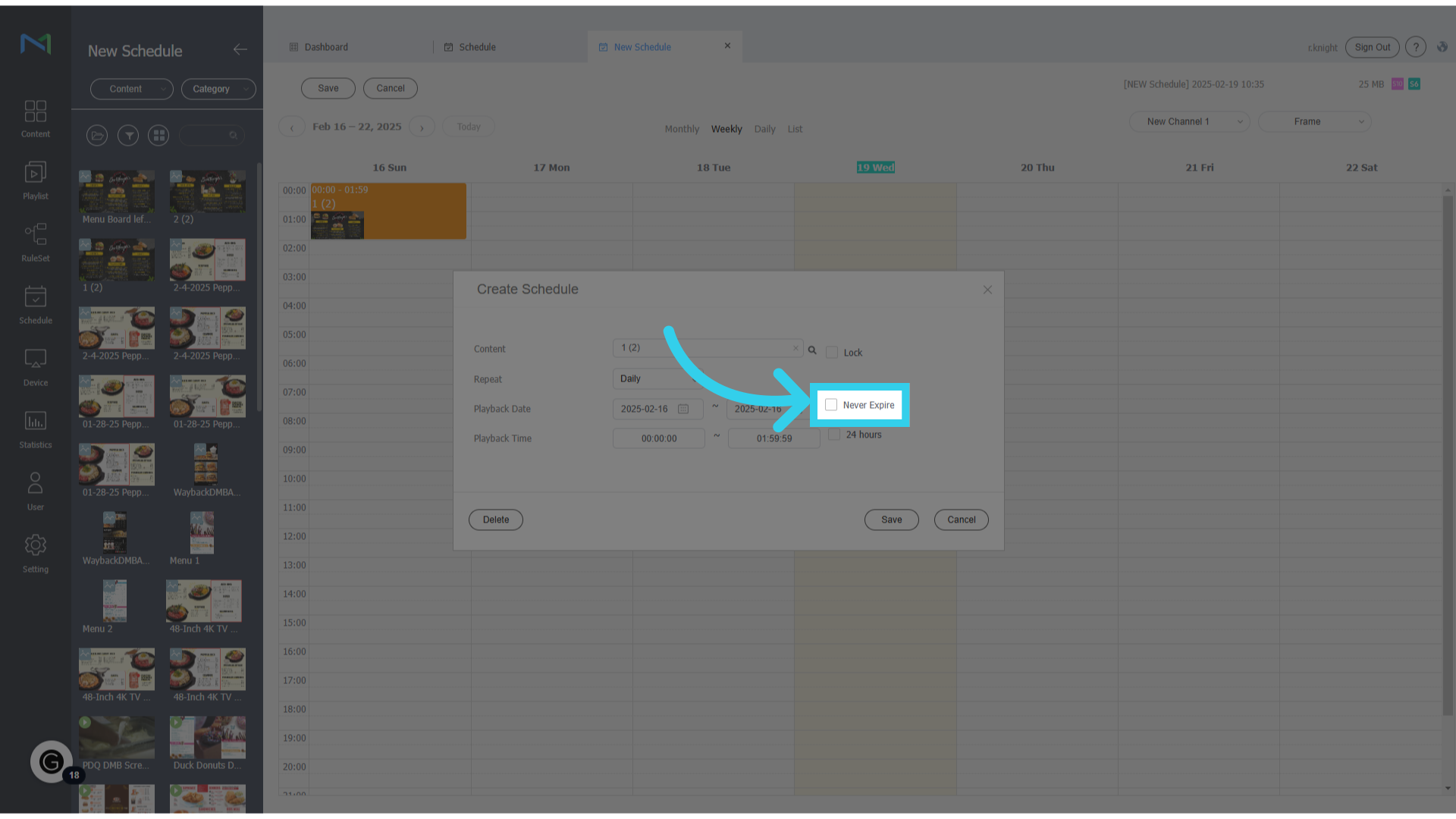Click Cancel in Create Schedule dialog
This screenshot has height=819, width=1456.
click(962, 519)
